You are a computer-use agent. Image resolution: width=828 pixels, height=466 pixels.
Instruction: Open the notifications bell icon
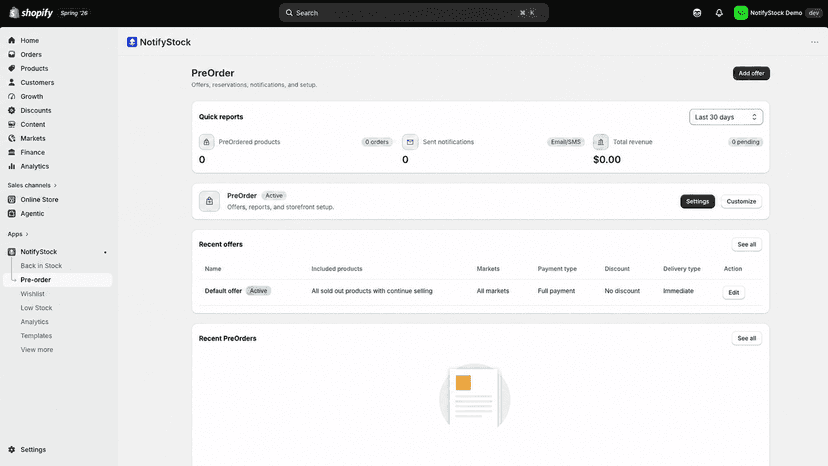point(719,13)
